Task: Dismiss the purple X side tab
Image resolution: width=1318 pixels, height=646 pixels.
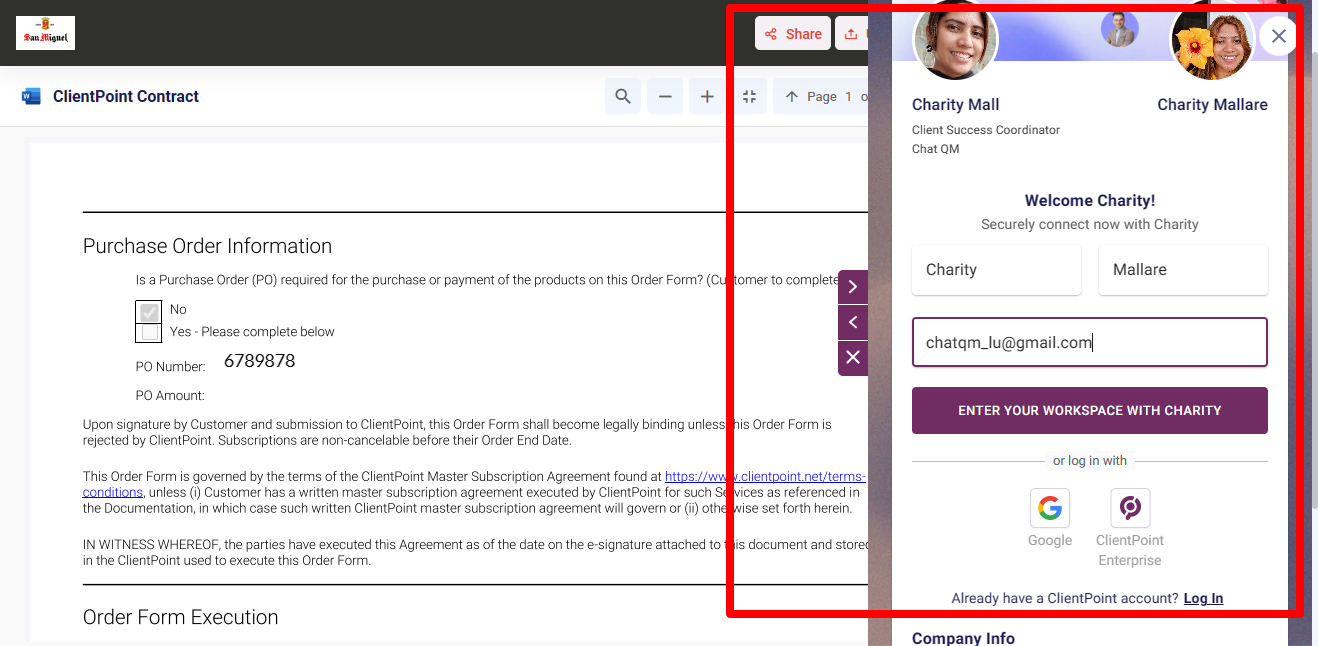Action: click(x=853, y=357)
